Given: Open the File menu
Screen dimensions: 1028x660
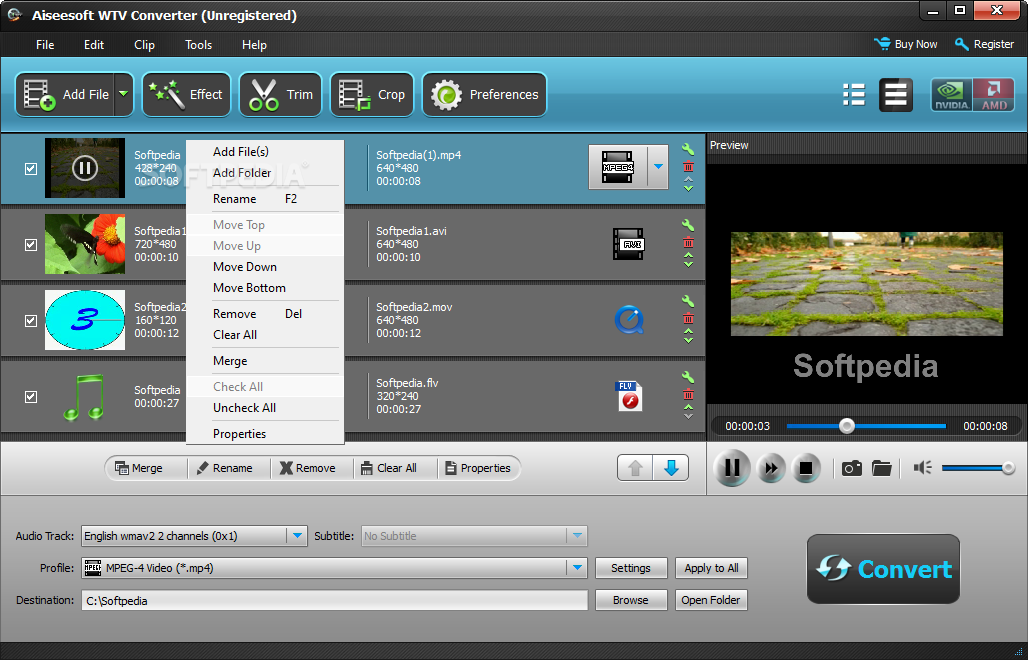Looking at the screenshot, I should pyautogui.click(x=45, y=45).
